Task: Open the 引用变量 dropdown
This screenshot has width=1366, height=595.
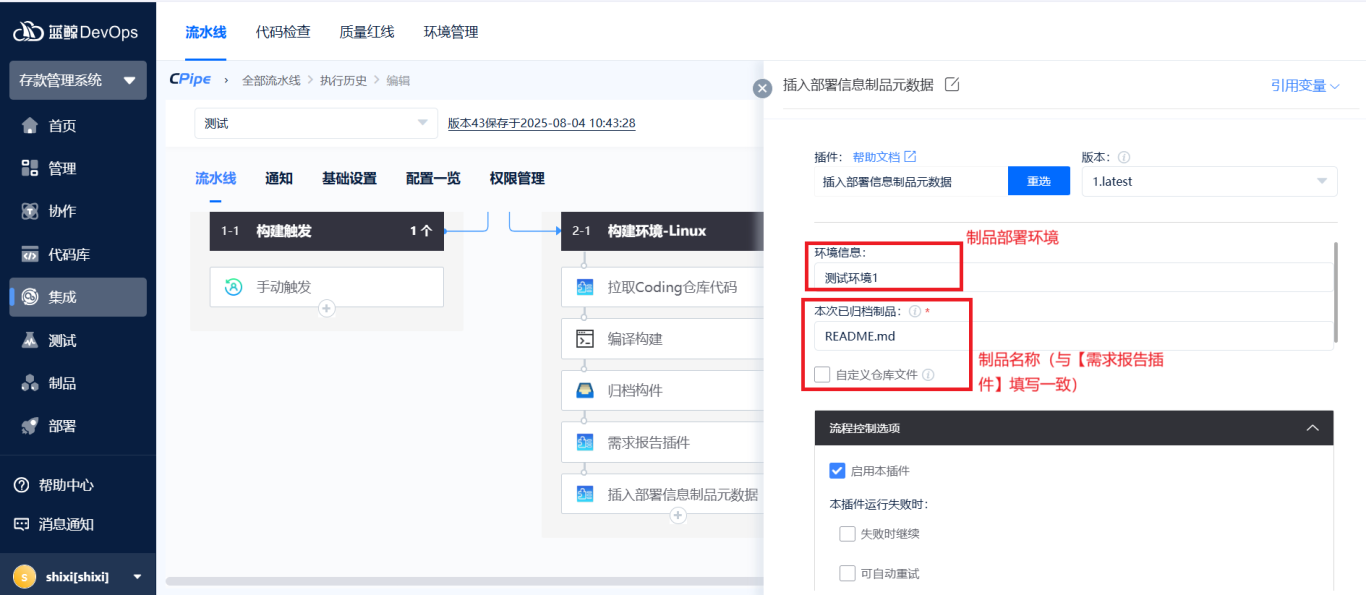Action: [x=1305, y=86]
